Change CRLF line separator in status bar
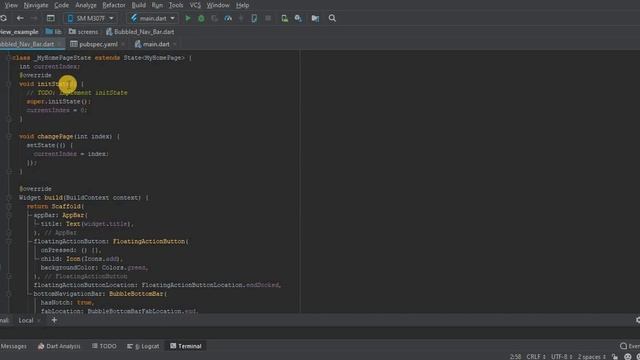640x360 pixels. coord(536,357)
